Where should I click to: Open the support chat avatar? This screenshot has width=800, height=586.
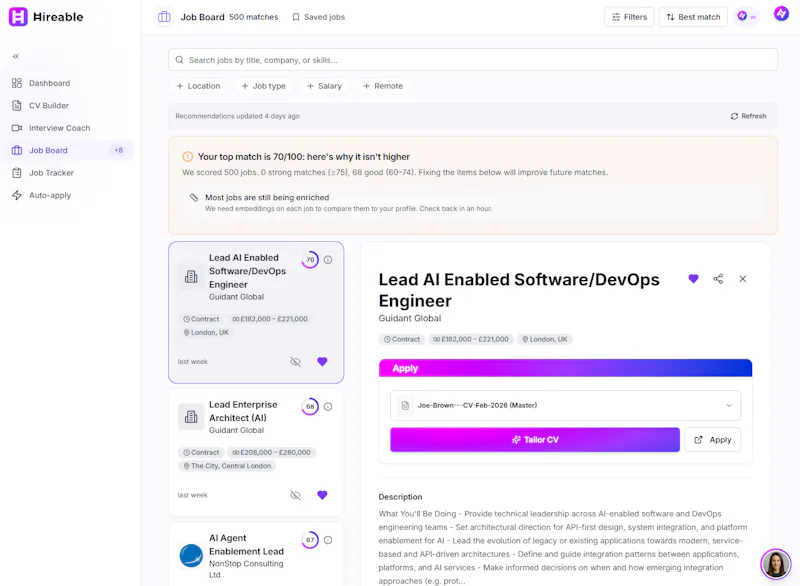[776, 564]
